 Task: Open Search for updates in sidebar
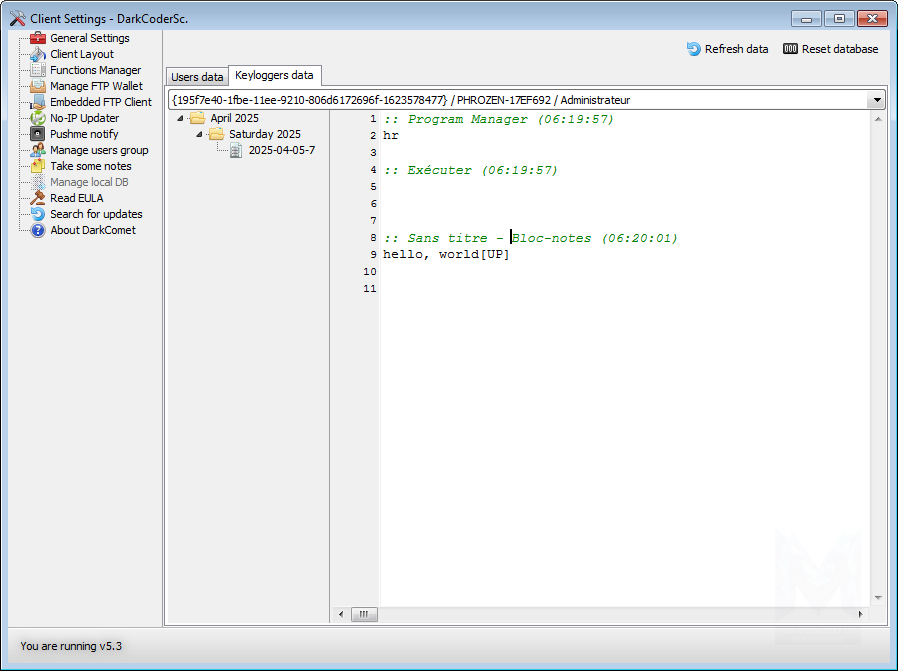(x=96, y=214)
